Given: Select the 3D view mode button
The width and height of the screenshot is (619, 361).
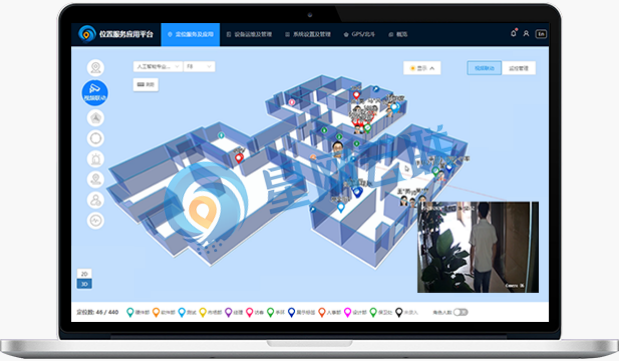Looking at the screenshot, I should click(84, 284).
